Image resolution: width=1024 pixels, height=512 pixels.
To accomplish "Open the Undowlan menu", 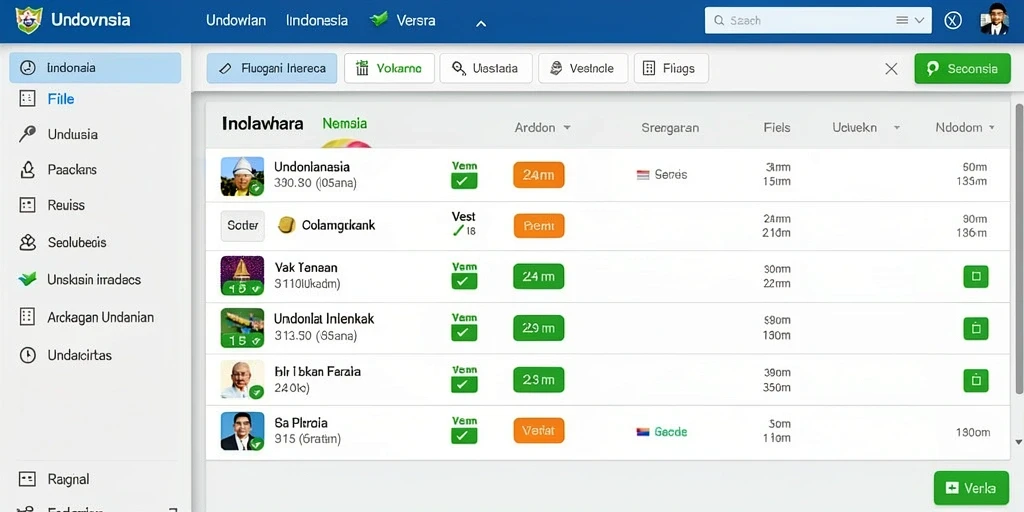I will pyautogui.click(x=236, y=20).
